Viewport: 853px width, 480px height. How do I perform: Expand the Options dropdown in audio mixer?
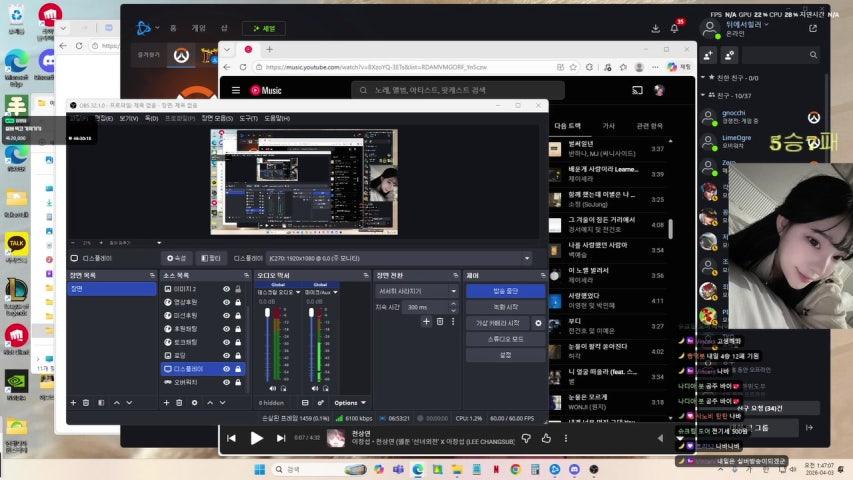pyautogui.click(x=347, y=402)
